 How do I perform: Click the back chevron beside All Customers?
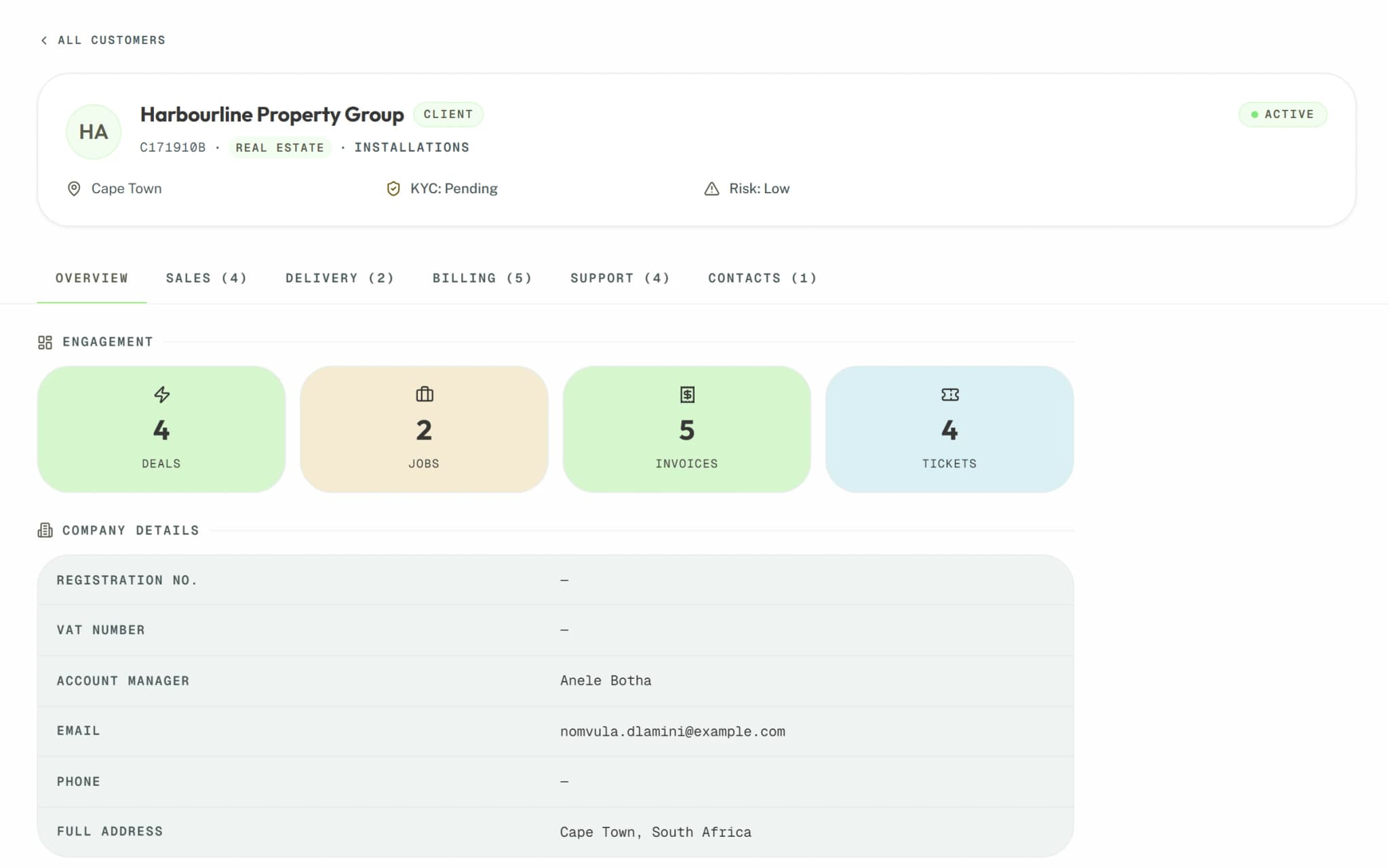pyautogui.click(x=44, y=41)
